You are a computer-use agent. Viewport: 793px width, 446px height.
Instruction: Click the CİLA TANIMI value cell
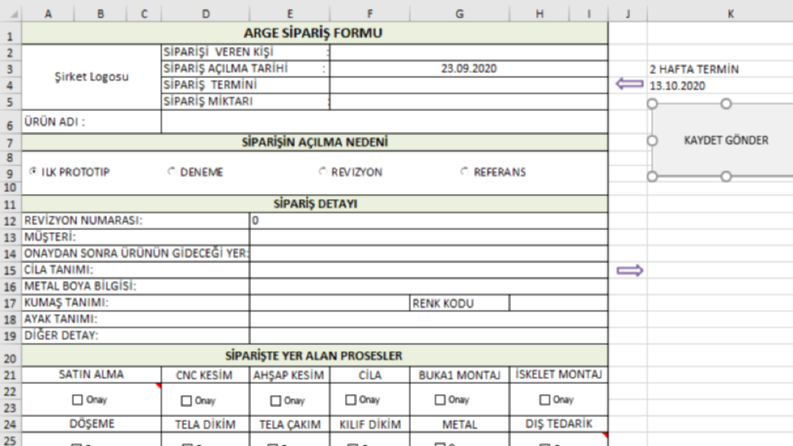[x=428, y=270]
